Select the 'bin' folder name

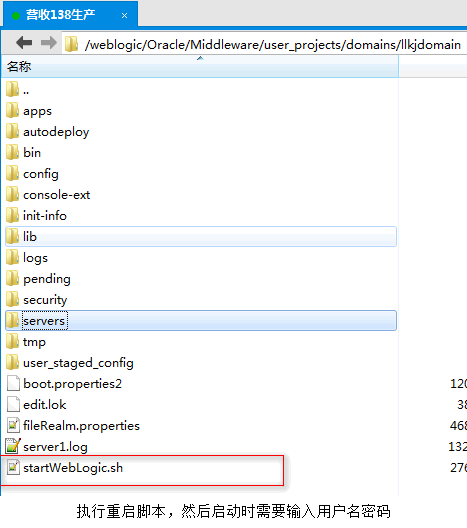tap(32, 153)
